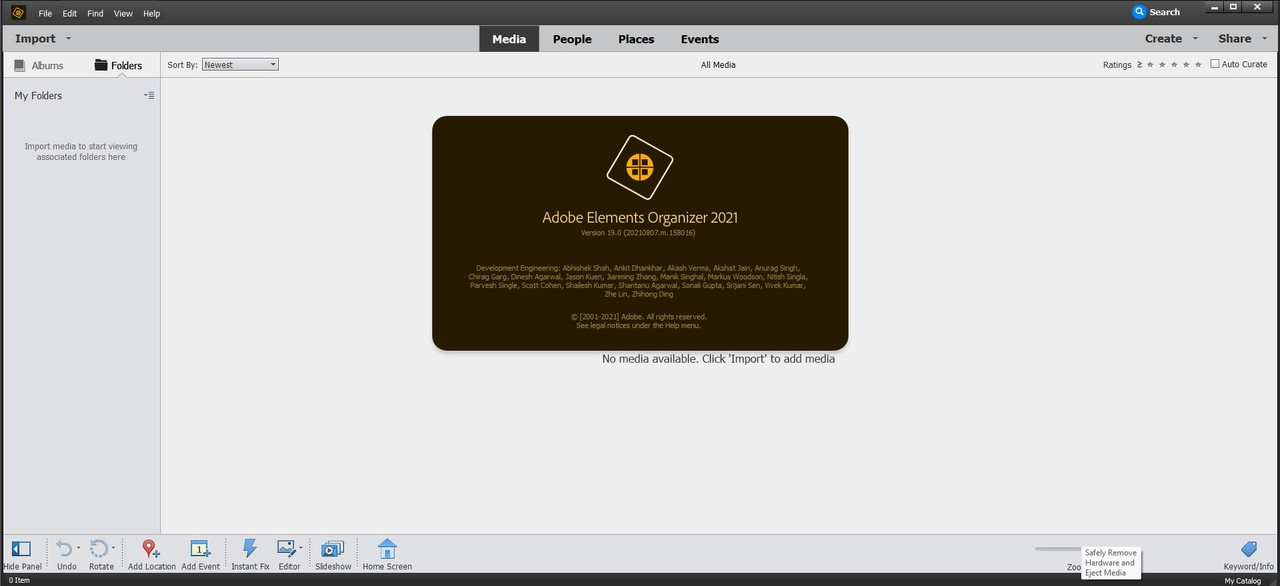Click the 'My Folders' heading
This screenshot has height=586, width=1280.
pyautogui.click(x=38, y=96)
